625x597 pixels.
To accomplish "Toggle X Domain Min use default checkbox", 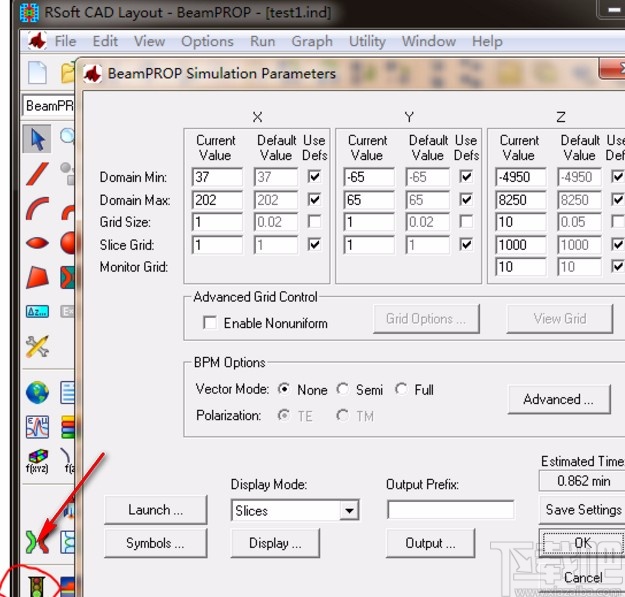I will click(314, 176).
